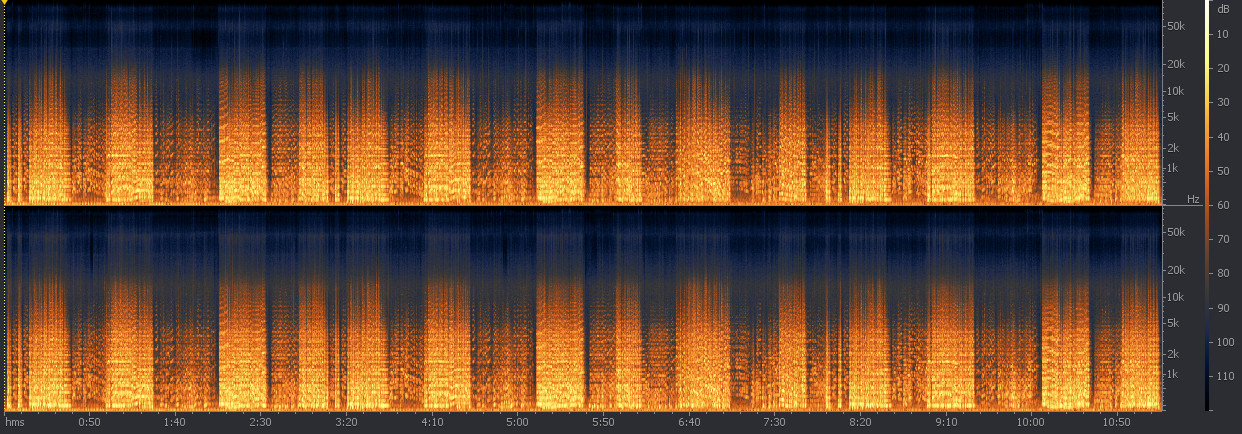Click the dB color gradient bar
Screen dimensions: 1242x434
pos(1208,206)
